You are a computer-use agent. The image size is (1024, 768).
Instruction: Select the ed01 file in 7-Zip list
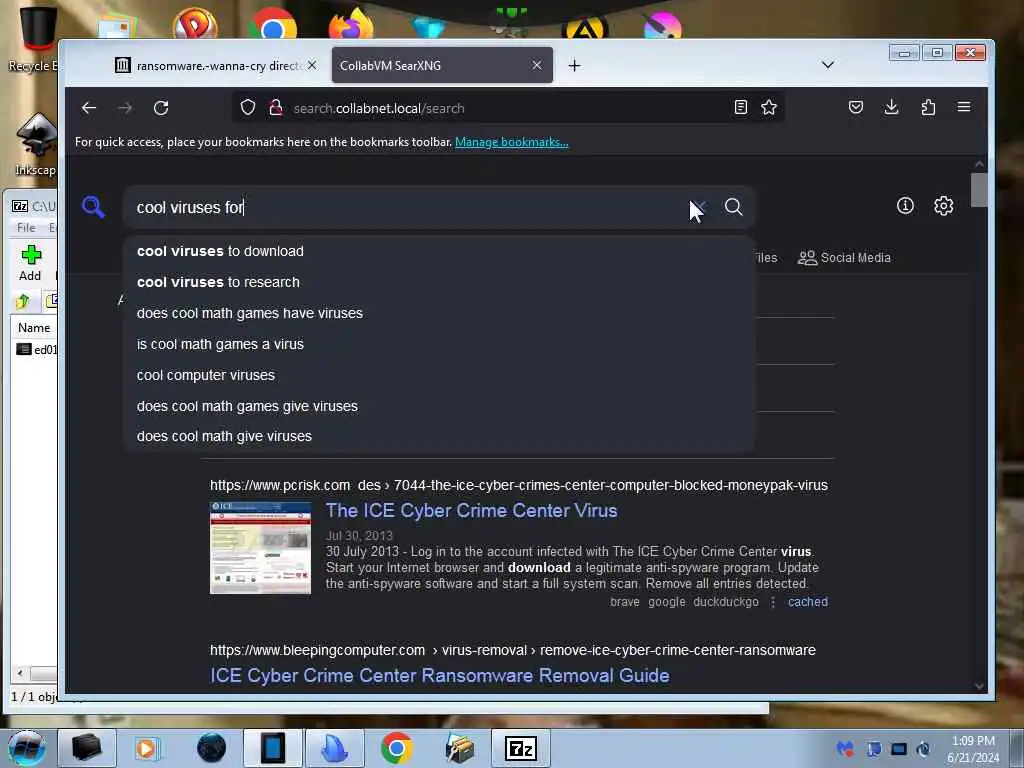[x=37, y=349]
